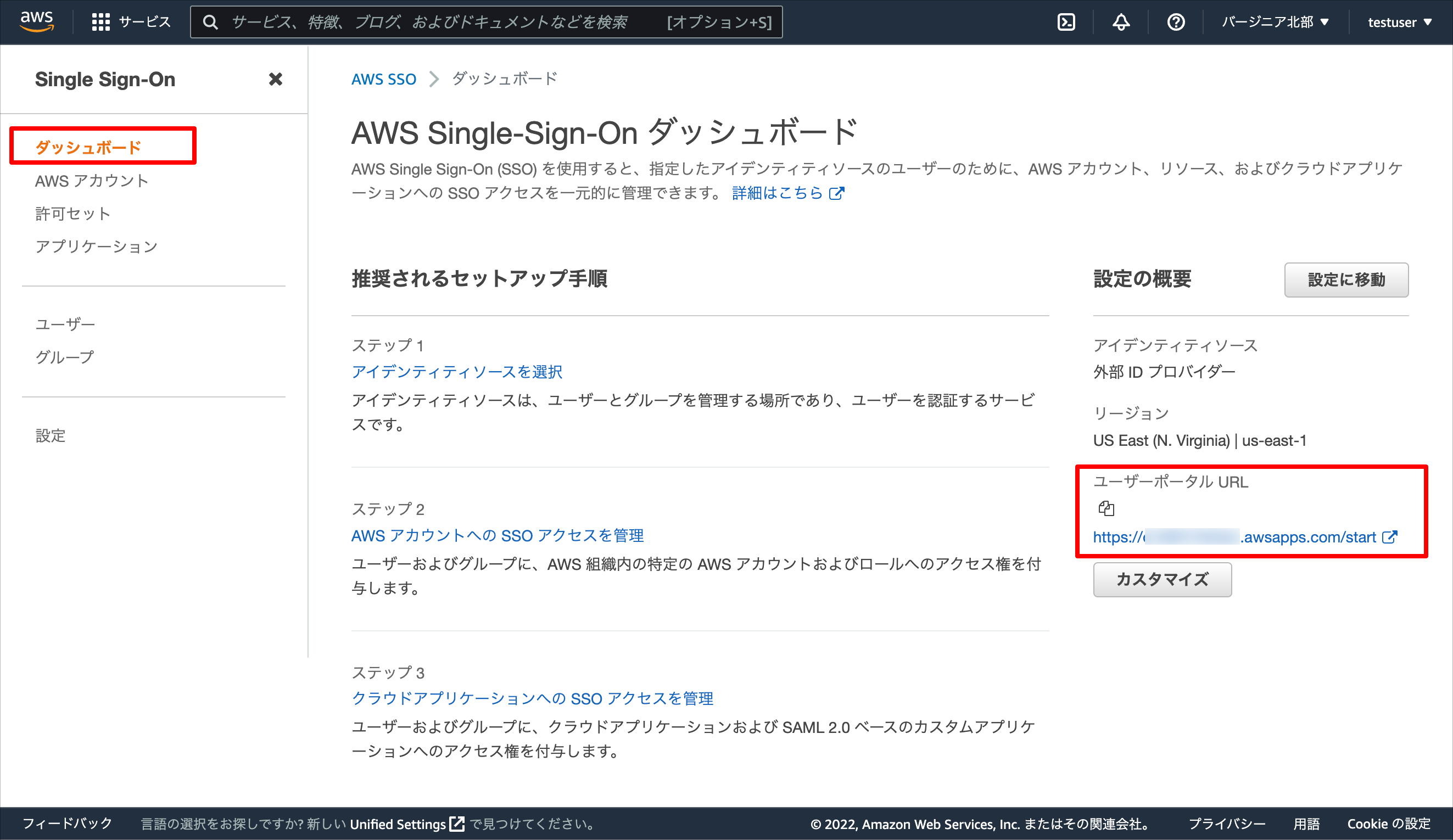Click the Unified Settings external link icon
This screenshot has height=840, width=1453.
click(x=457, y=824)
